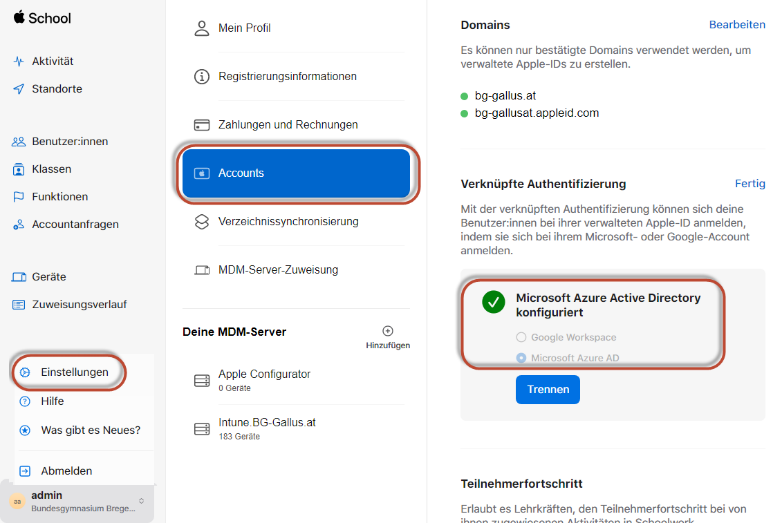Screen dimensions: 773x523
Task: Click the Accounts Apple-ID icon
Action: 202,173
